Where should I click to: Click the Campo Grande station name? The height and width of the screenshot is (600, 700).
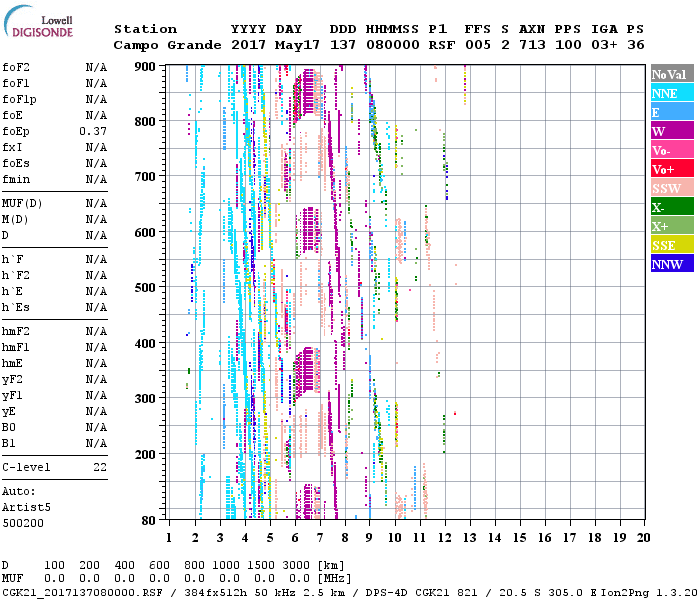click(x=167, y=45)
